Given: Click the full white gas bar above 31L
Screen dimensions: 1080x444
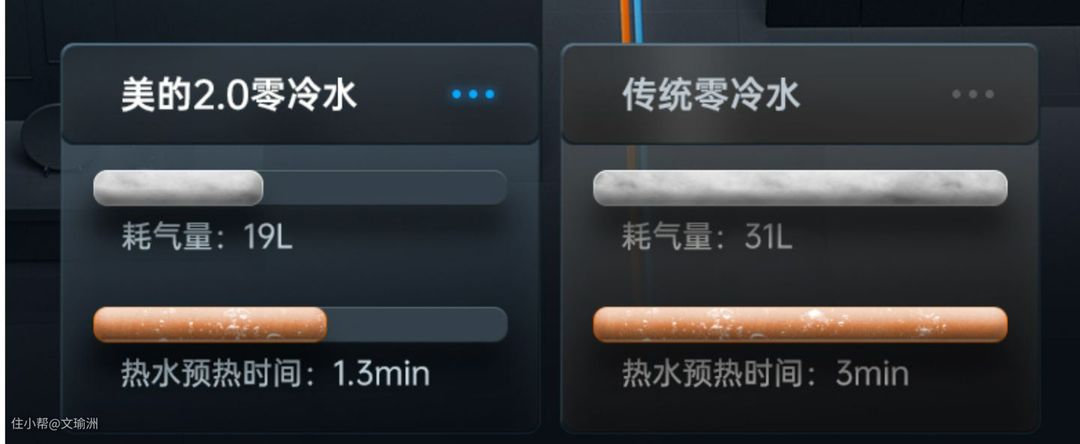Looking at the screenshot, I should pyautogui.click(x=800, y=188).
